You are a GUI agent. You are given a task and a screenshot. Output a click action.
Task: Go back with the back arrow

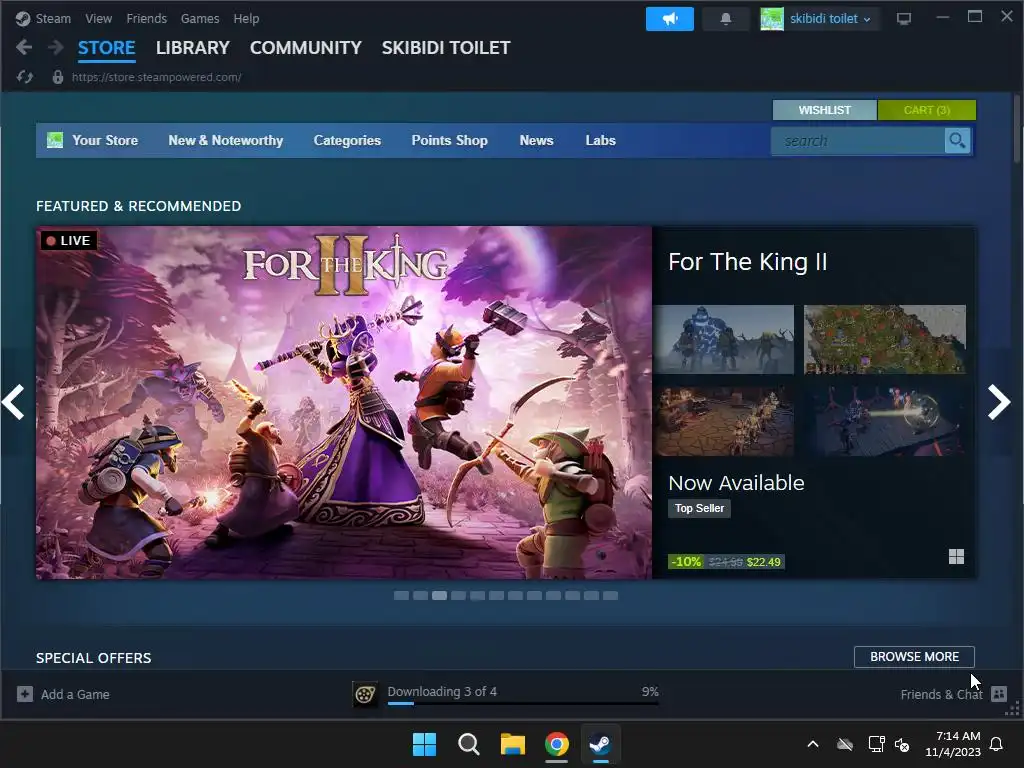coord(24,47)
